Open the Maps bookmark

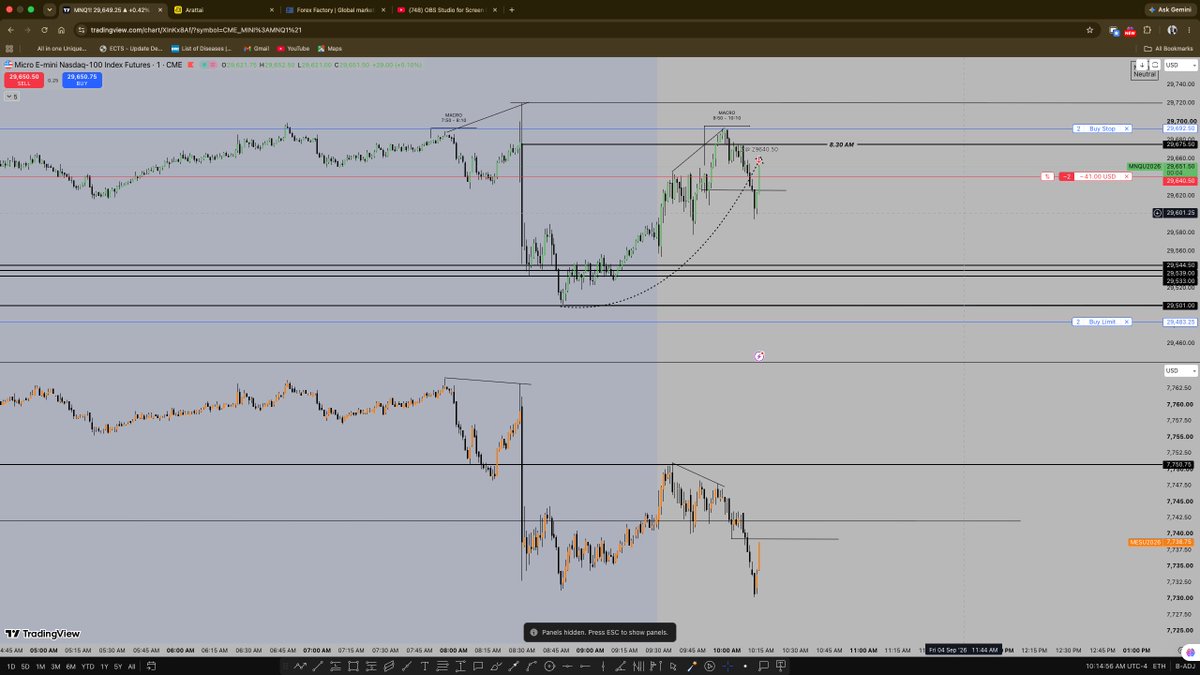point(330,48)
